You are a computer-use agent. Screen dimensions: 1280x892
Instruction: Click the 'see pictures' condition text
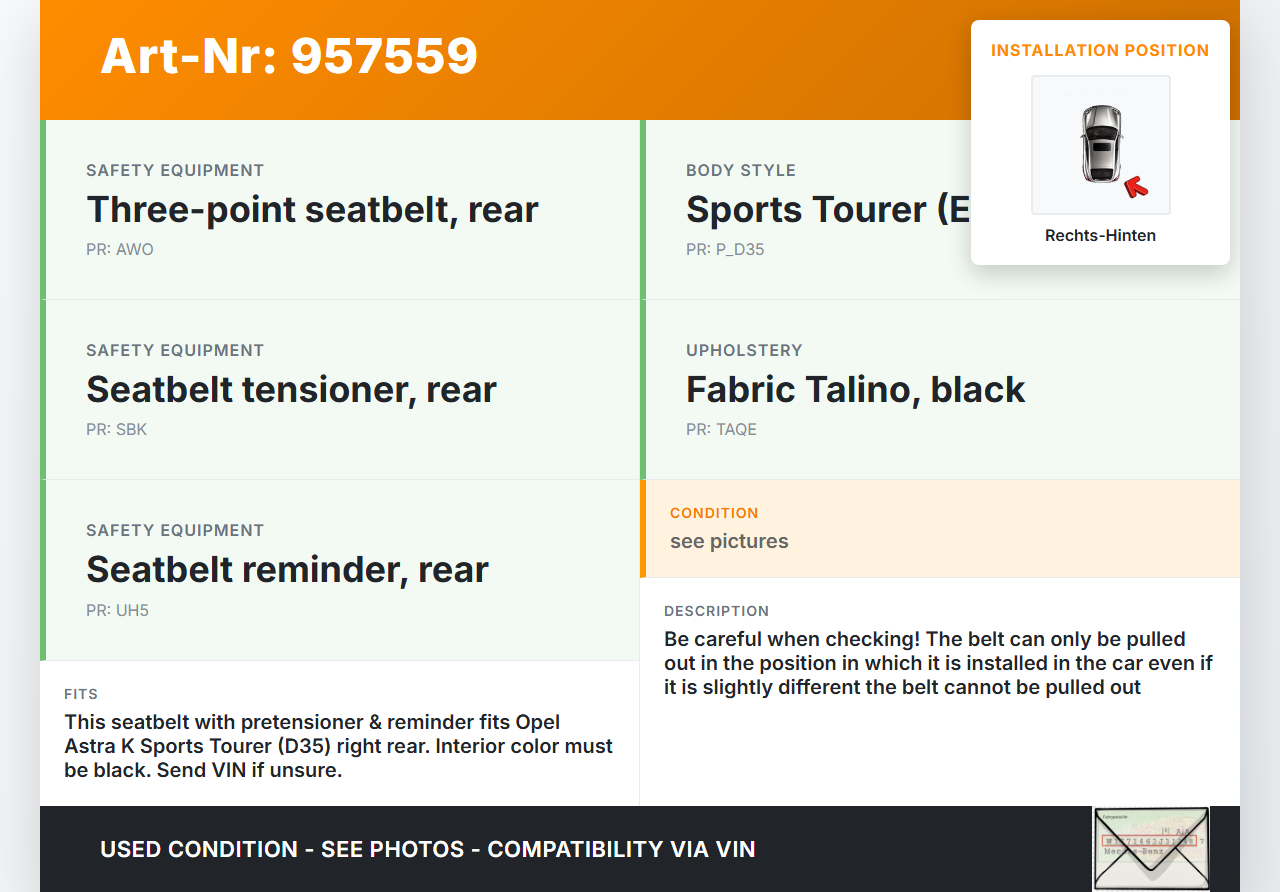pos(729,542)
